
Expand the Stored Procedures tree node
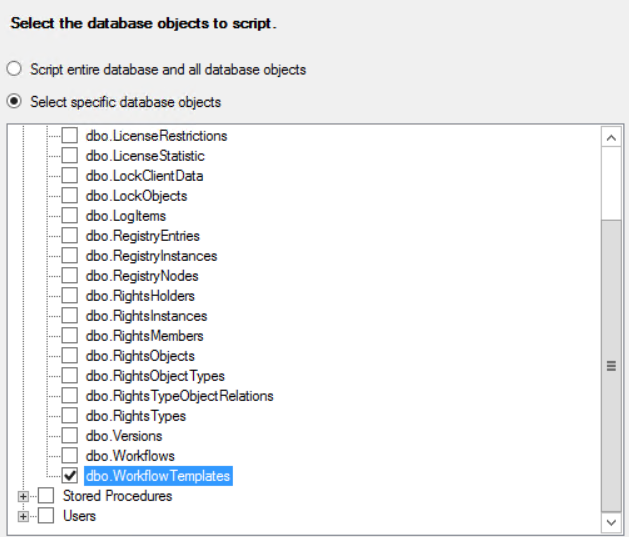(x=24, y=496)
